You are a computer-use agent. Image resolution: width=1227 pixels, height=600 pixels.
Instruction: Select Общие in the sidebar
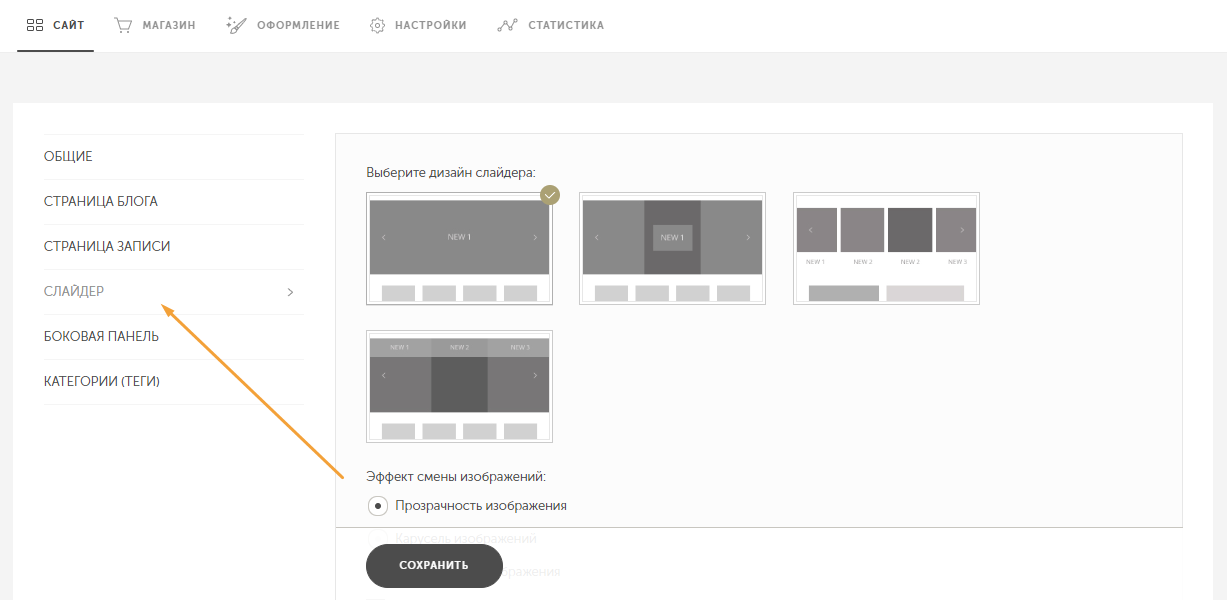(x=173, y=157)
